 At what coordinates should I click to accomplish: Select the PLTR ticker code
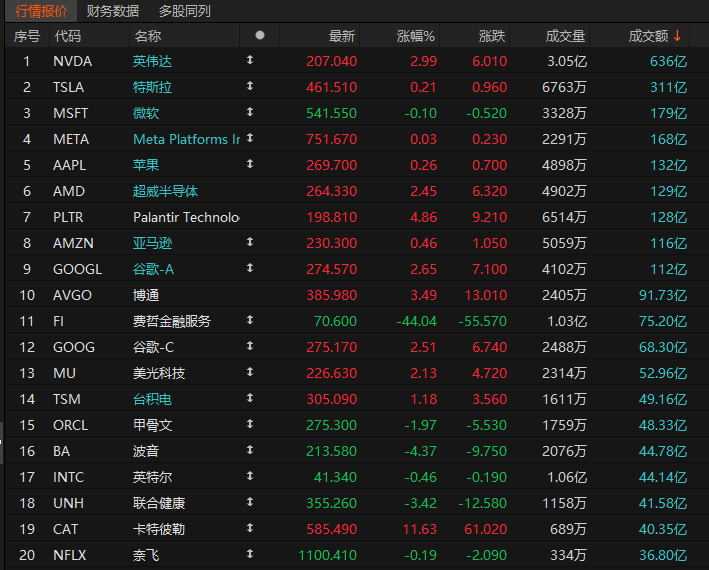coord(68,217)
